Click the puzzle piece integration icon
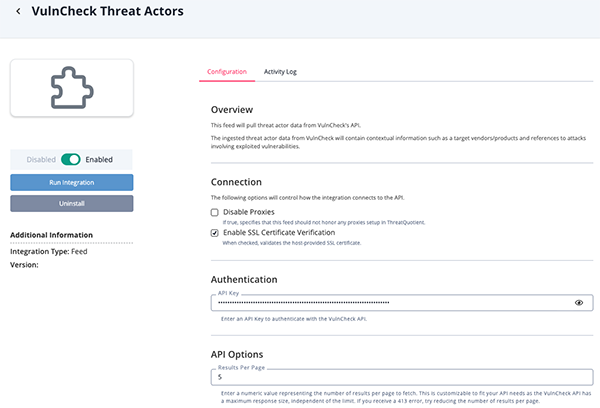This screenshot has width=600, height=408. click(x=71, y=88)
